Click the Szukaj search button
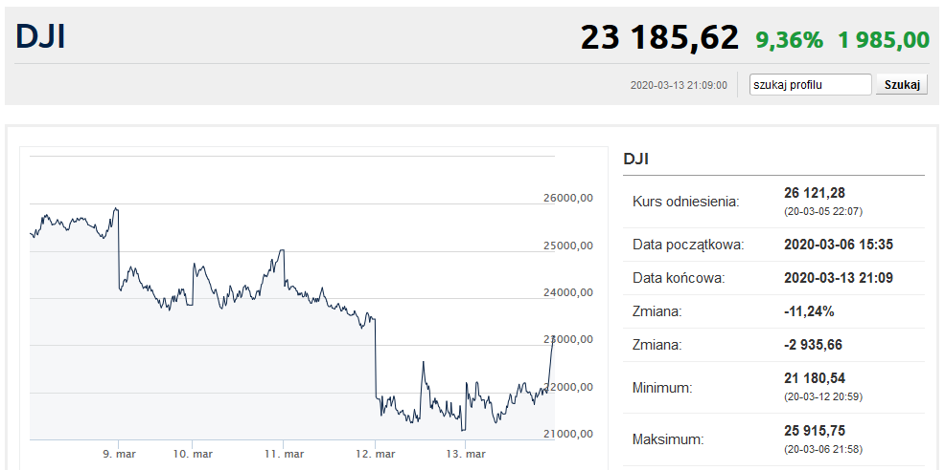The width and height of the screenshot is (945, 470). pos(902,85)
